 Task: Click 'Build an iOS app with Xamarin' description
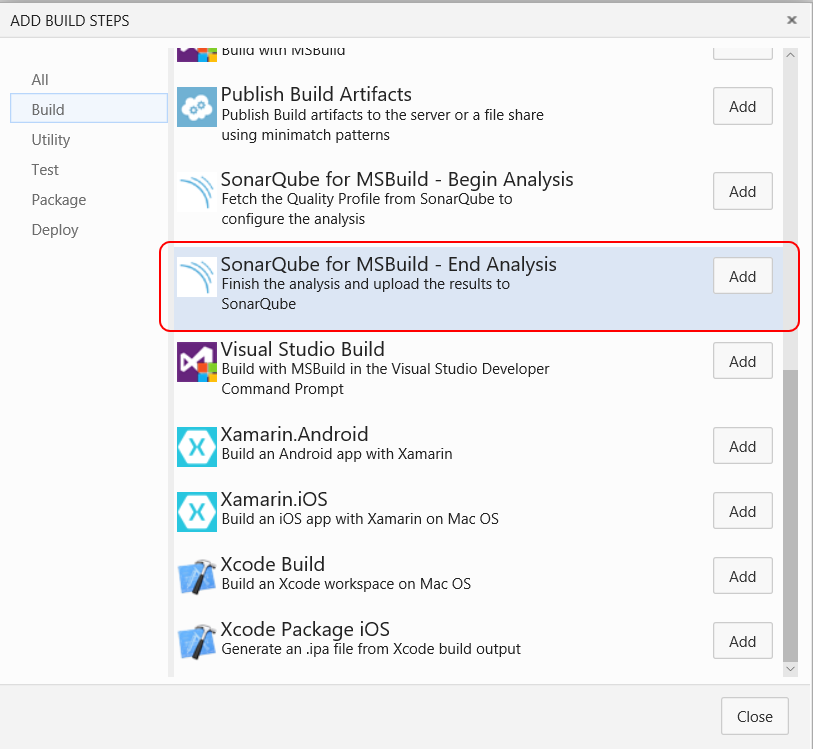360,519
